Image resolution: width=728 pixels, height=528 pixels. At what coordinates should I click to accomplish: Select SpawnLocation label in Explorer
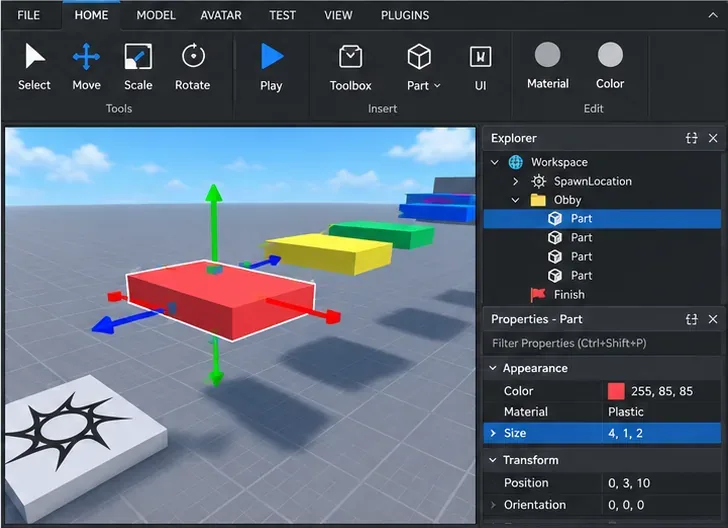click(x=593, y=181)
